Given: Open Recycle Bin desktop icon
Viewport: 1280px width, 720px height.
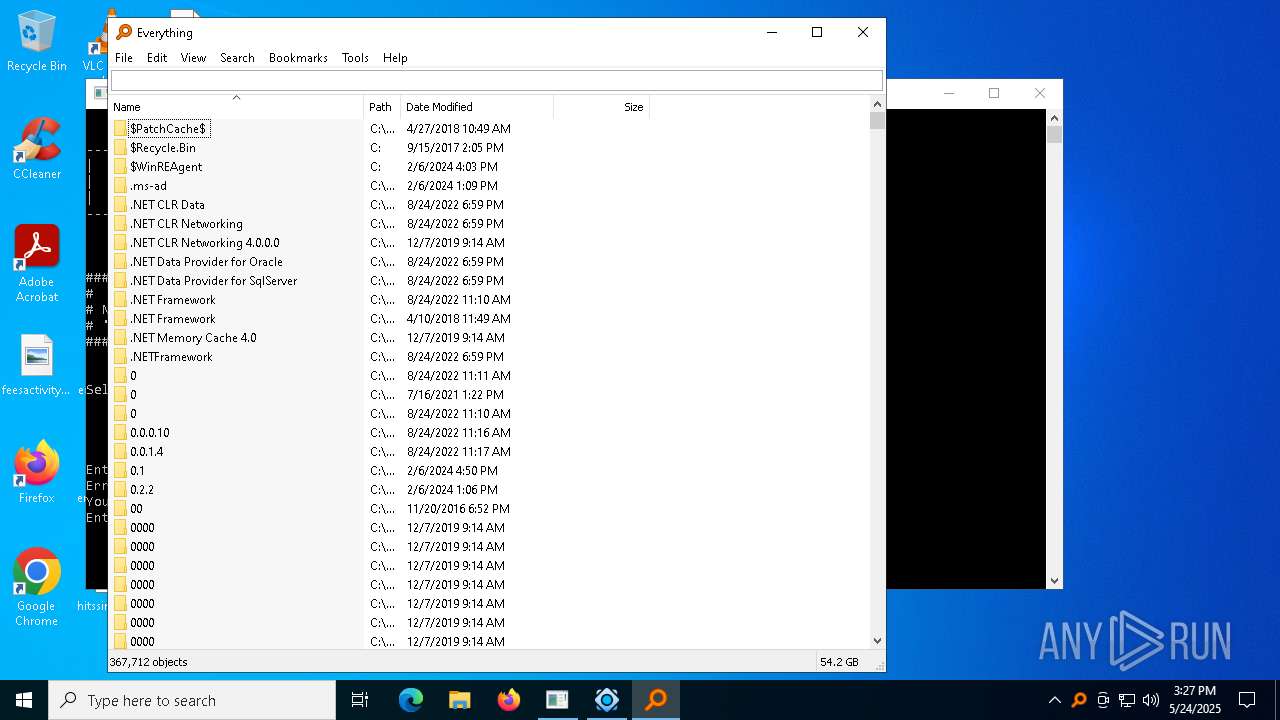Looking at the screenshot, I should (37, 42).
